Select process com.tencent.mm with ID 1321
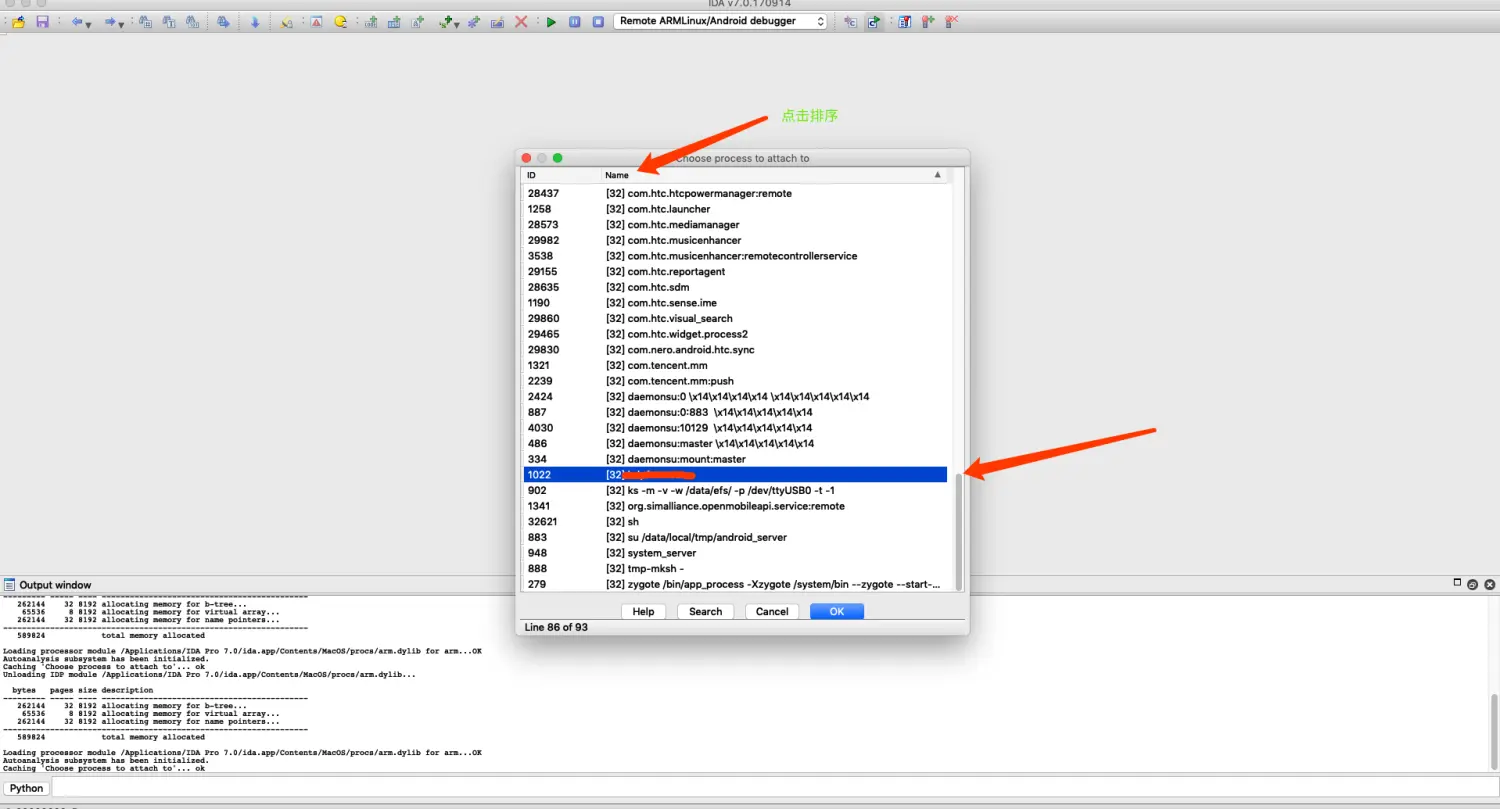Image resolution: width=1500 pixels, height=809 pixels. [735, 366]
